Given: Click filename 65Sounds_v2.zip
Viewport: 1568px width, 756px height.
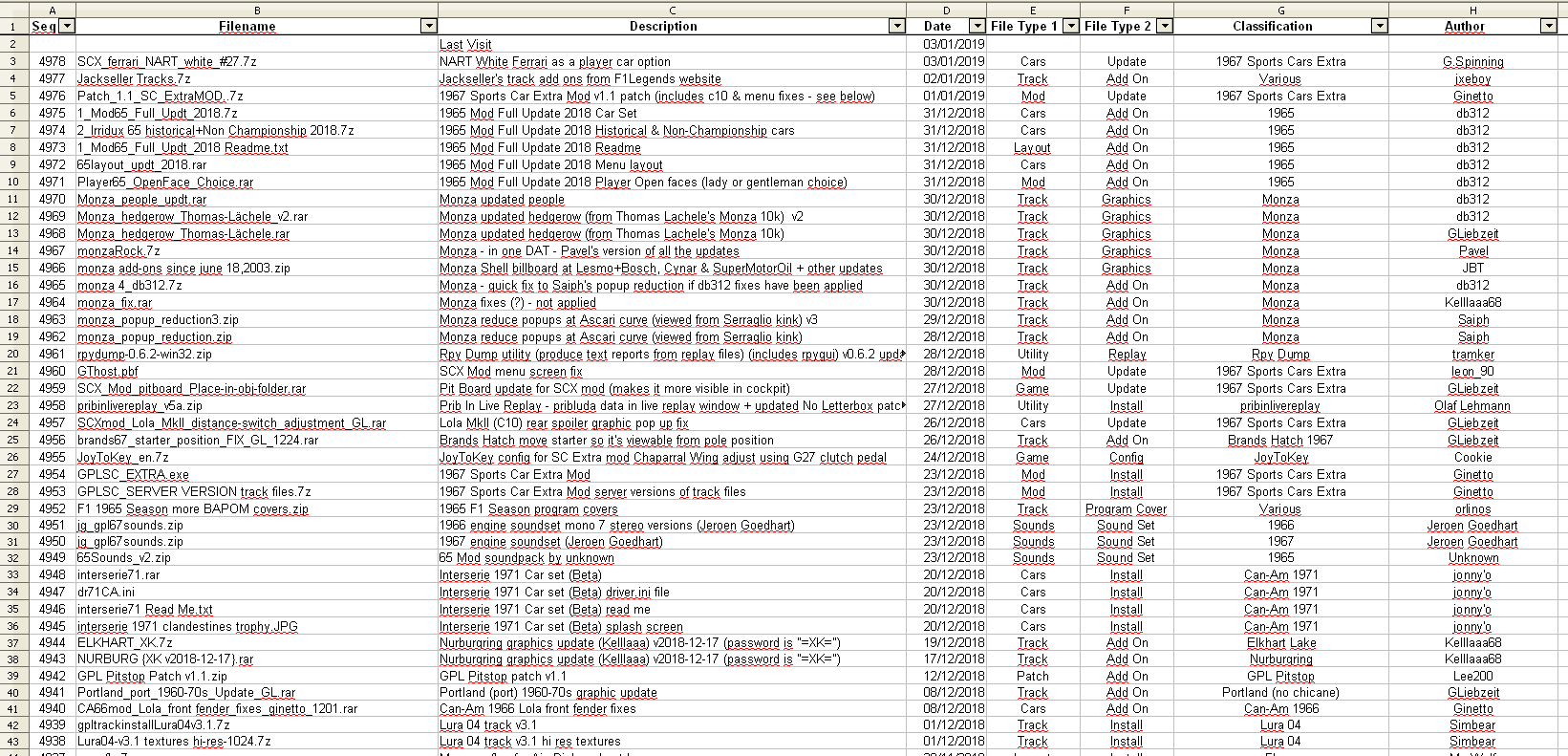Looking at the screenshot, I should click(123, 557).
